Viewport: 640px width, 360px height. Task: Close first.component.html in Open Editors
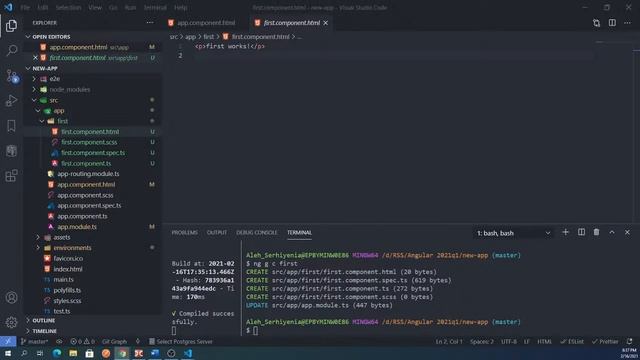36,58
